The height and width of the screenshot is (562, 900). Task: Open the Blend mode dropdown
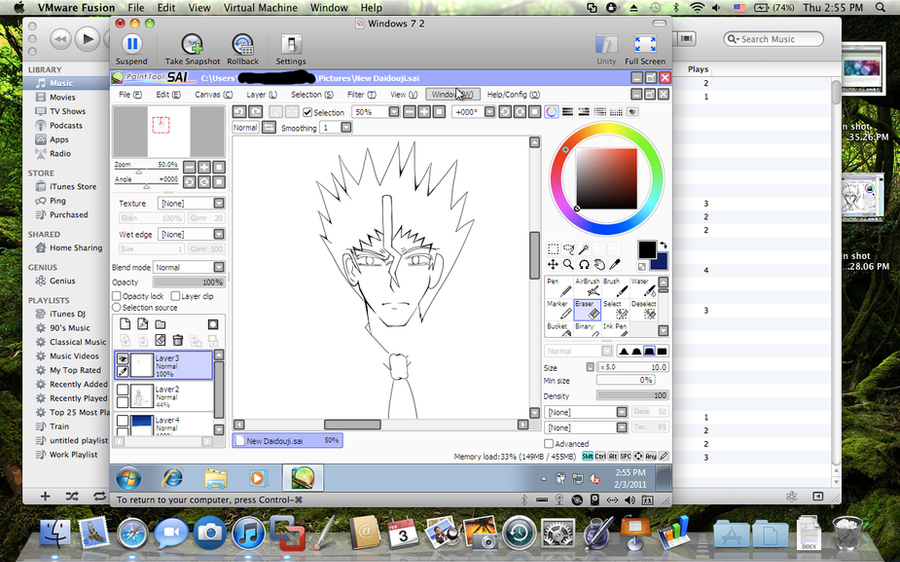(219, 268)
